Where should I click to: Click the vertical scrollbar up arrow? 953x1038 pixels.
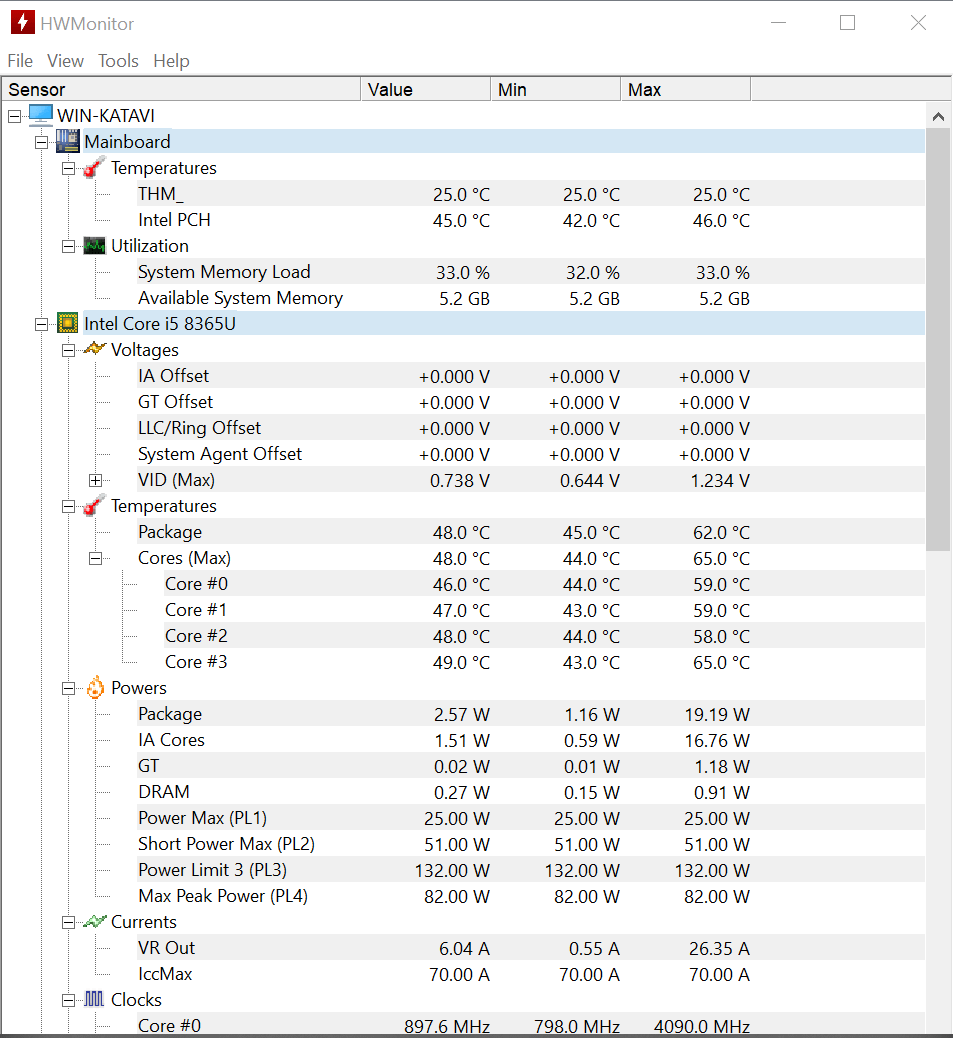[939, 115]
